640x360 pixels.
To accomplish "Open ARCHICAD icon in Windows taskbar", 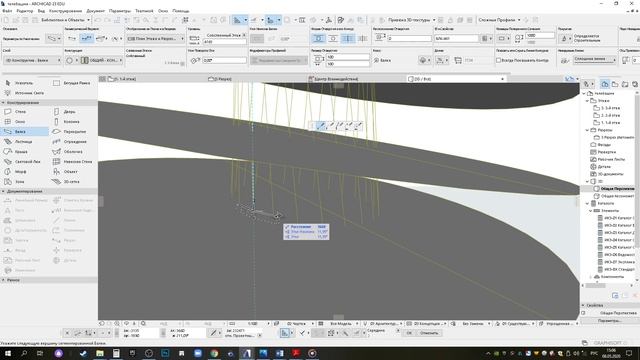I will coord(247,353).
